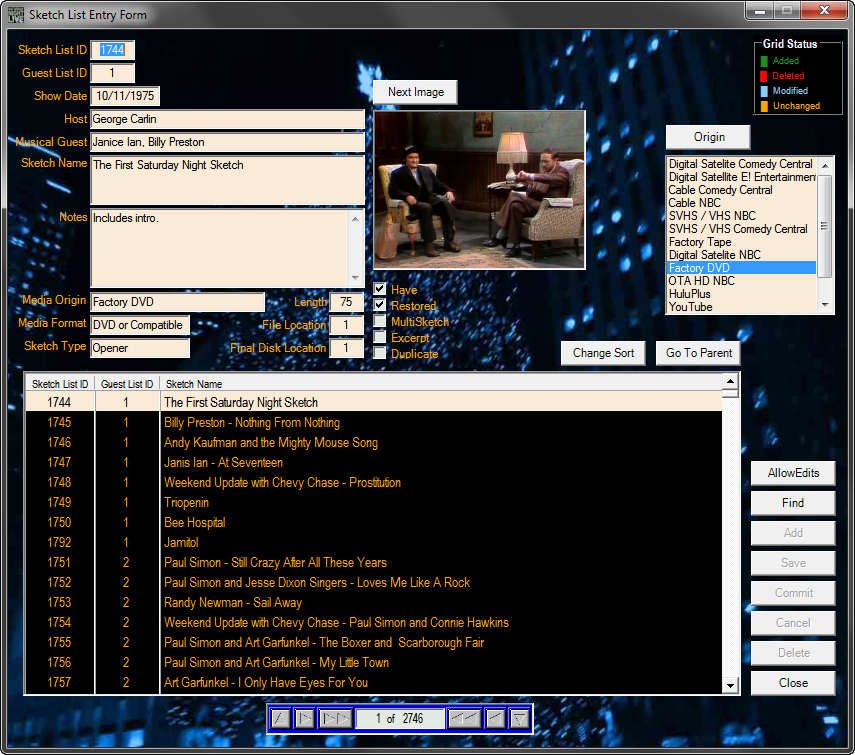
Task: Enable the MultiSketch checkbox
Action: click(x=380, y=322)
